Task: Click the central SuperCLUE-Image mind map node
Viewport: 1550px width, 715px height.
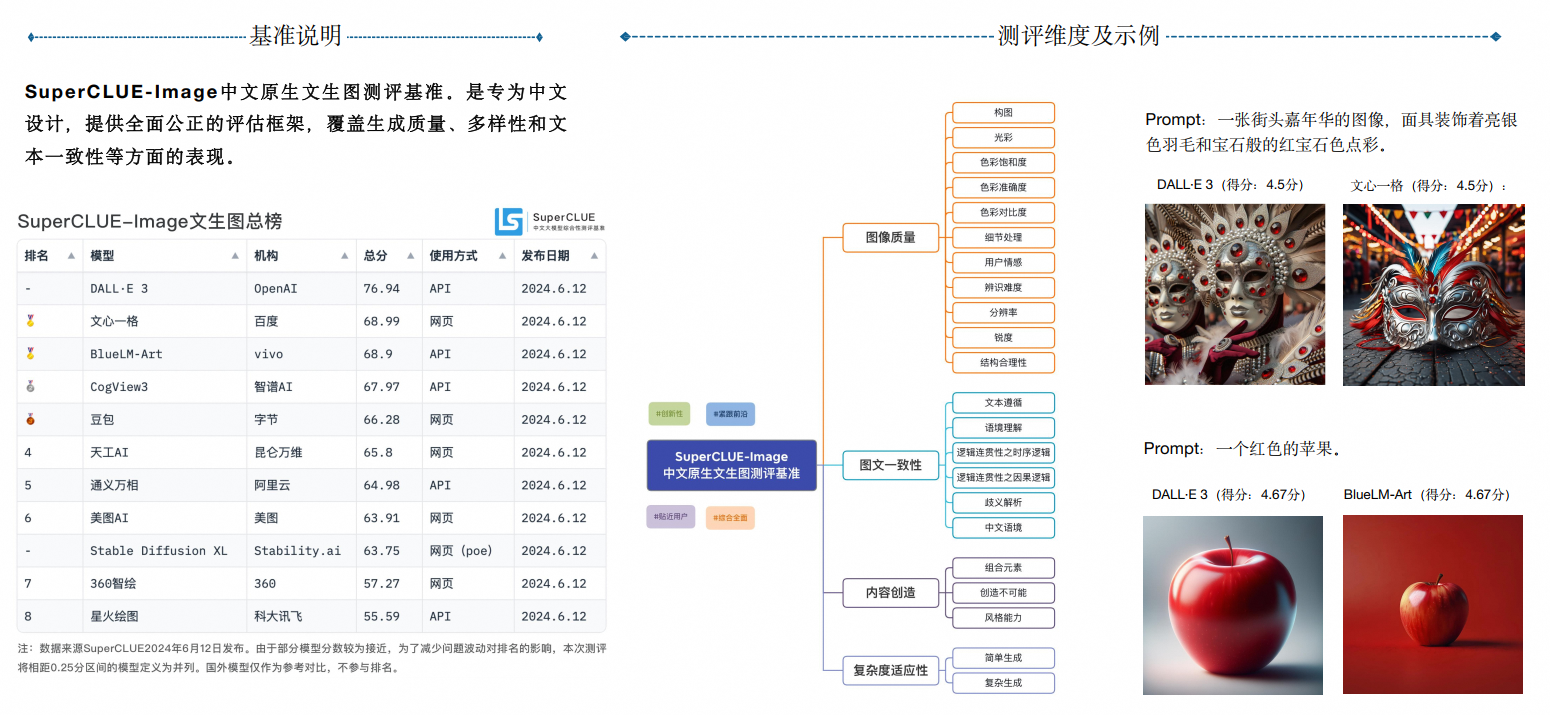Action: [731, 465]
